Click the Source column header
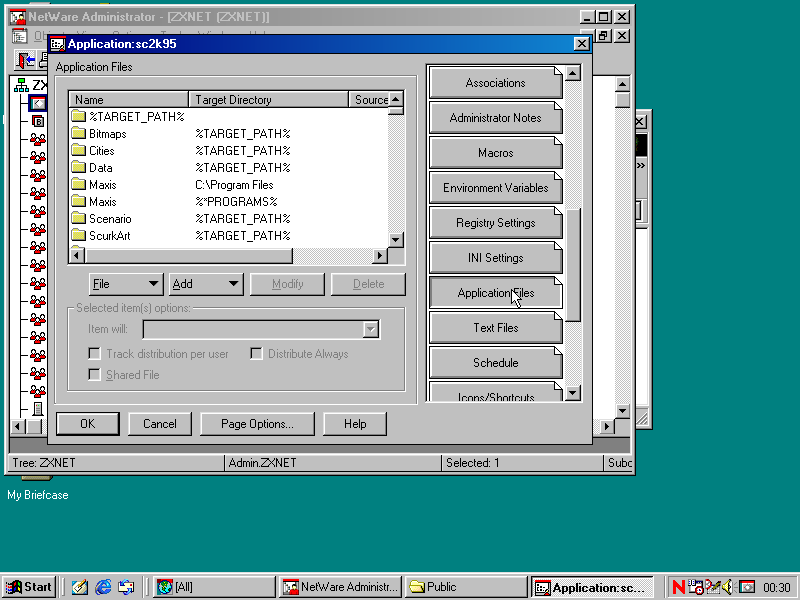 point(369,99)
